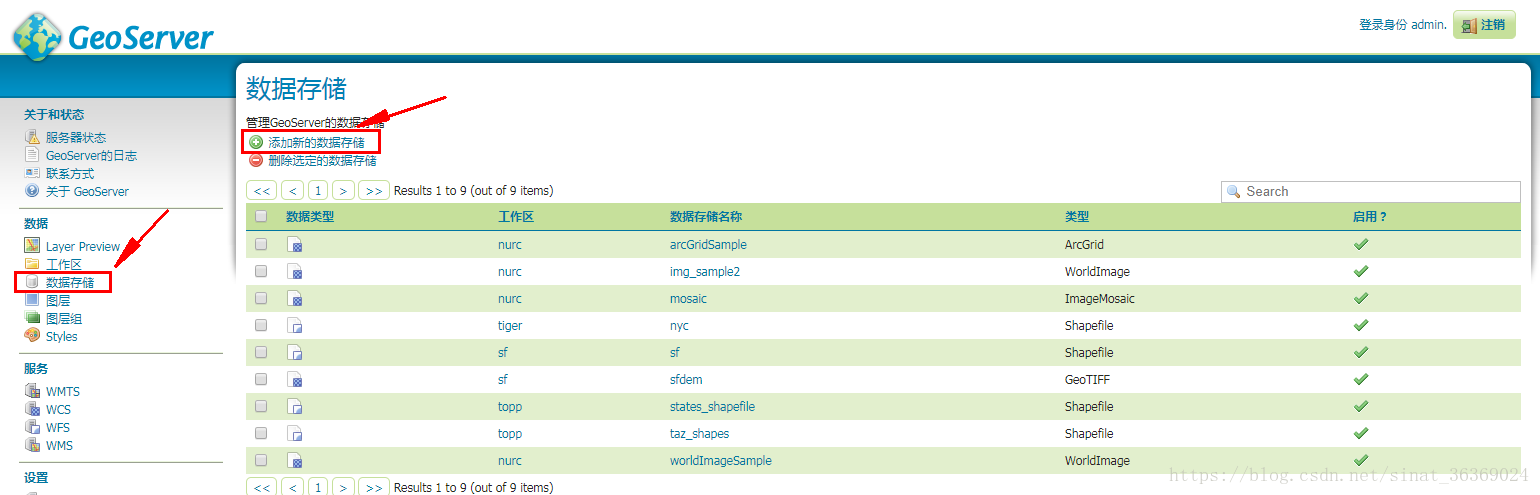The height and width of the screenshot is (495, 1540).
Task: Click the bottom previous page < button
Action: click(293, 487)
